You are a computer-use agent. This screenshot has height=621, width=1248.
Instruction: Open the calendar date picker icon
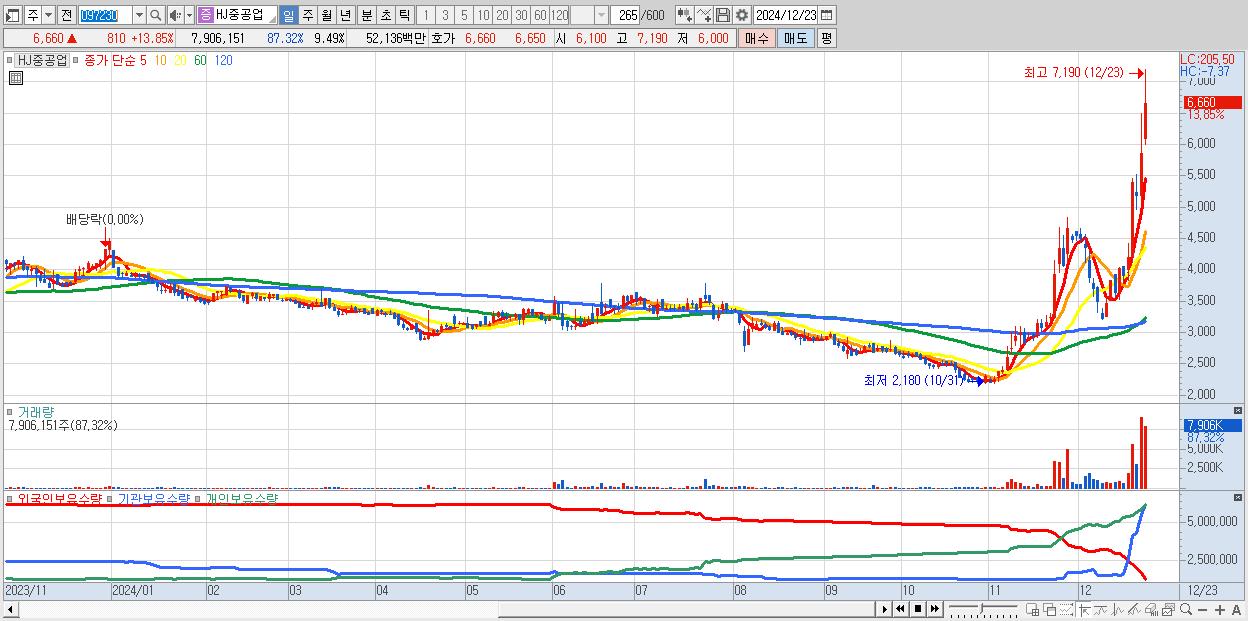pos(828,15)
